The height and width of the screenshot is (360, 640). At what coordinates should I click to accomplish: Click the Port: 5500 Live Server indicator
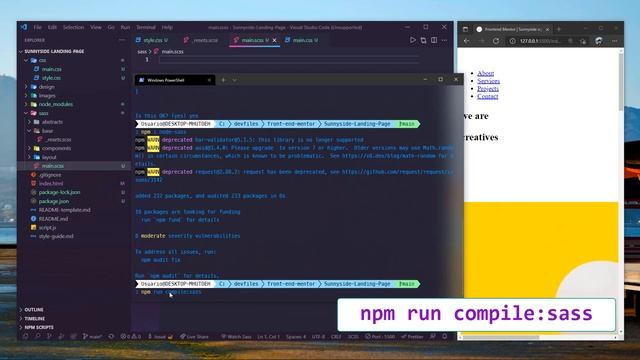(x=380, y=337)
